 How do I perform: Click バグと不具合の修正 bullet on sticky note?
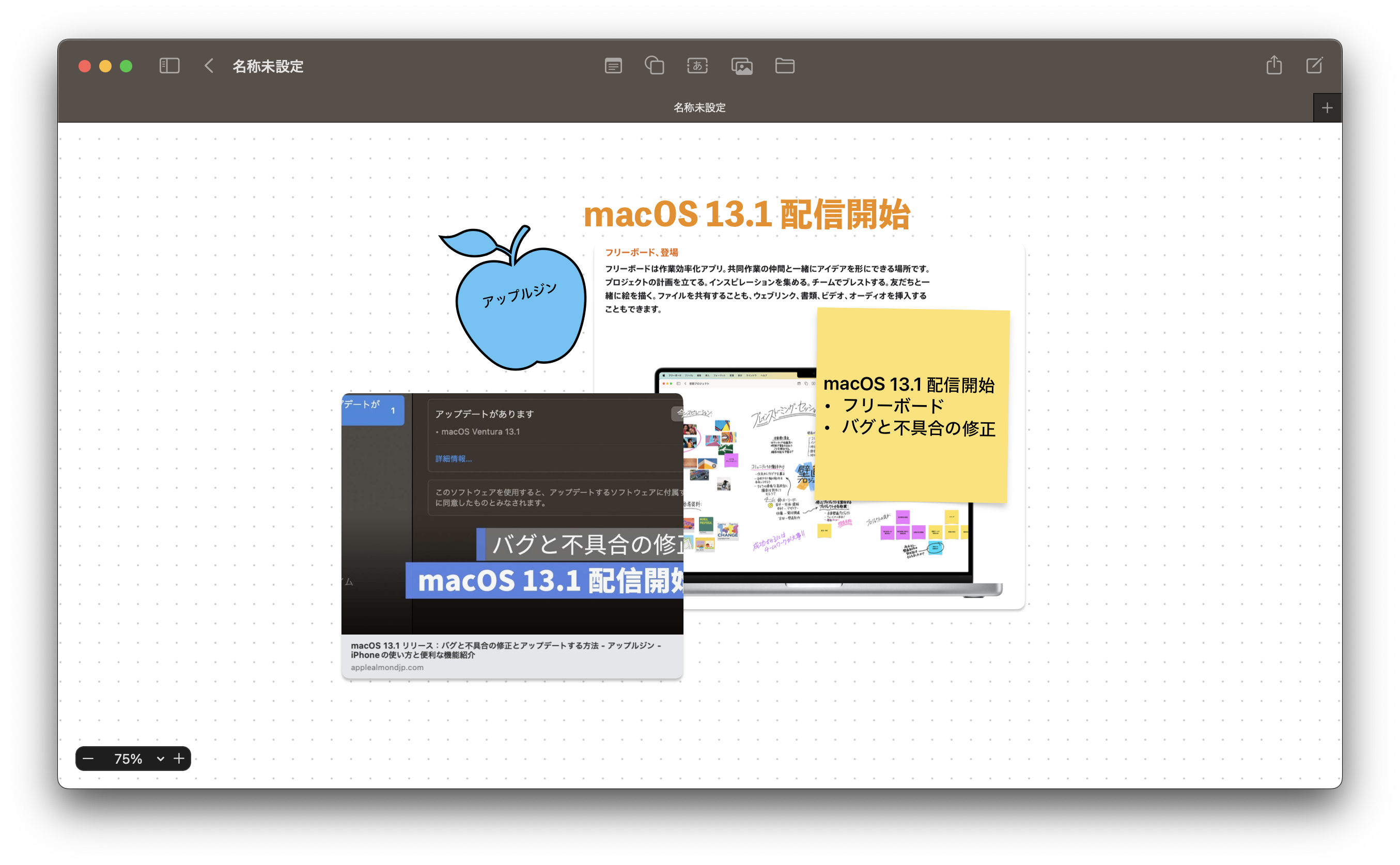click(x=919, y=427)
